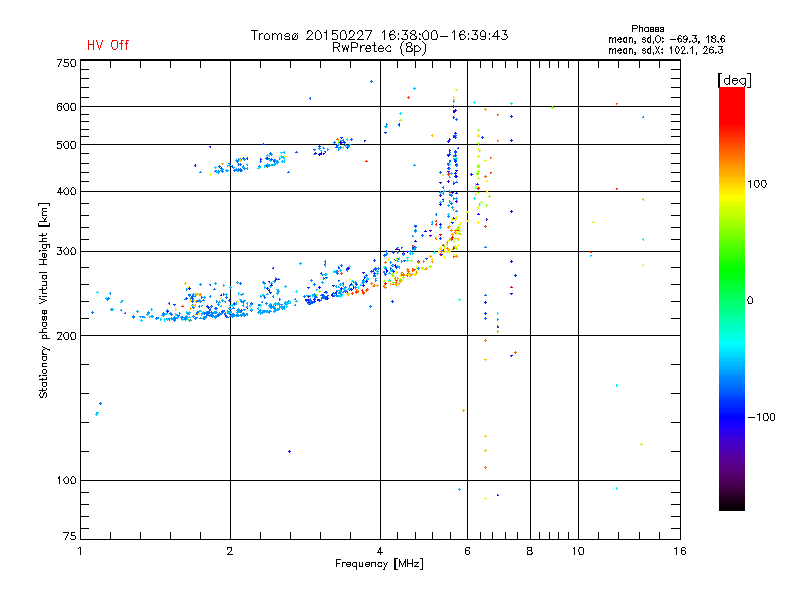
Task: Click the x-axis tick label '16'
Action: tap(680, 551)
